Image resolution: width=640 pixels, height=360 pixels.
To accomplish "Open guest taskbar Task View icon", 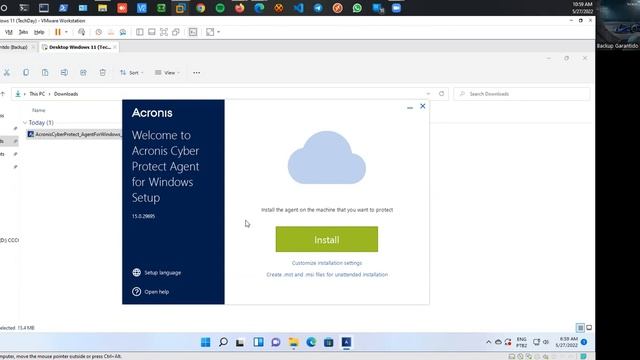I will click(x=240, y=342).
